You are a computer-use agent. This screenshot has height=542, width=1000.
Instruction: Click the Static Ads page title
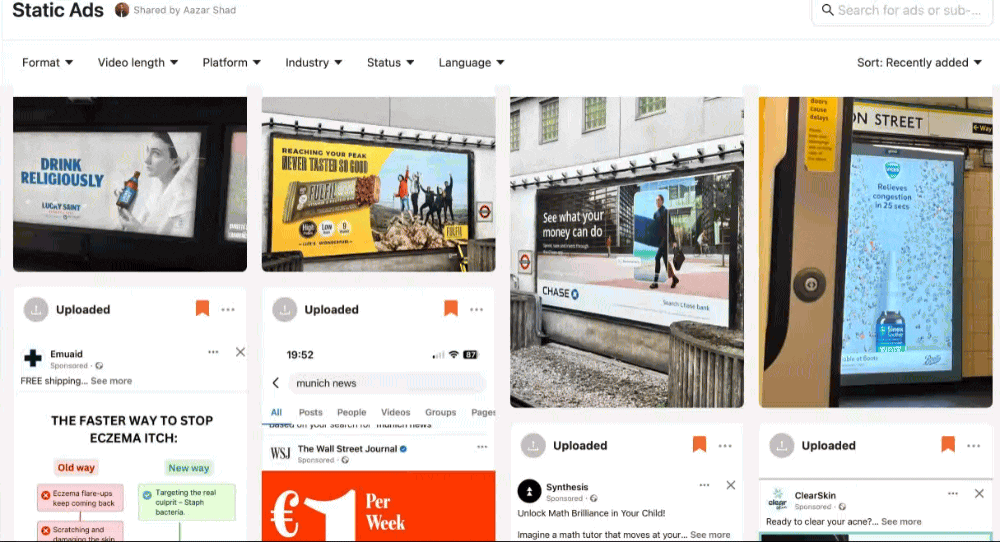click(58, 10)
